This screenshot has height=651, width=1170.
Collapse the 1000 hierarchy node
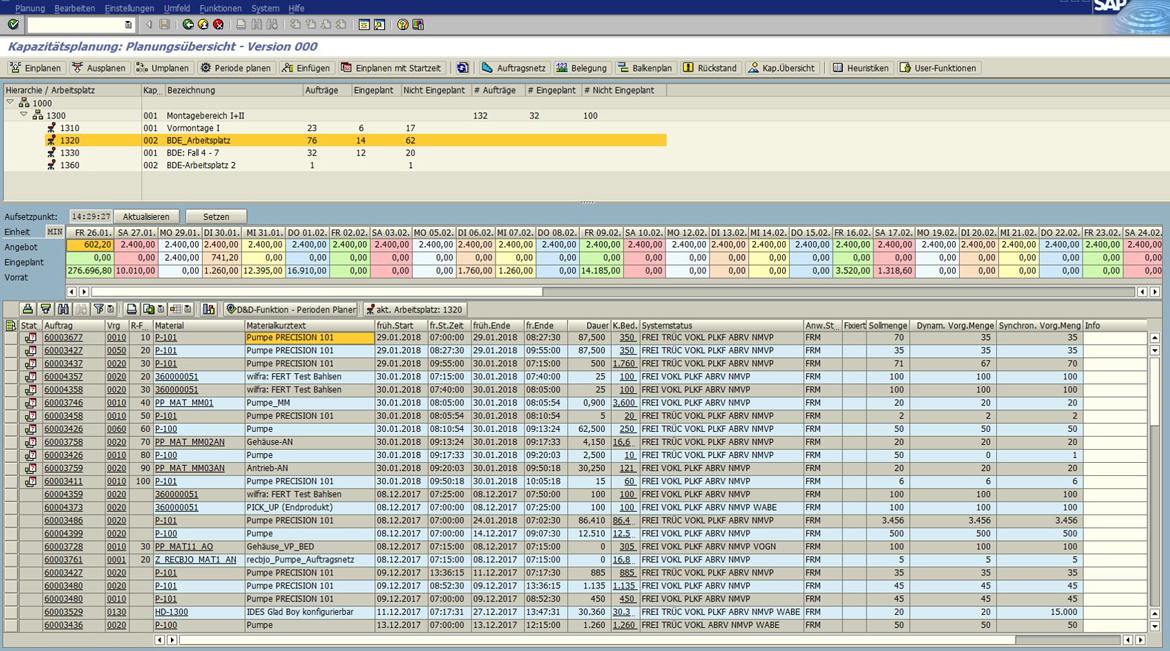[10, 102]
